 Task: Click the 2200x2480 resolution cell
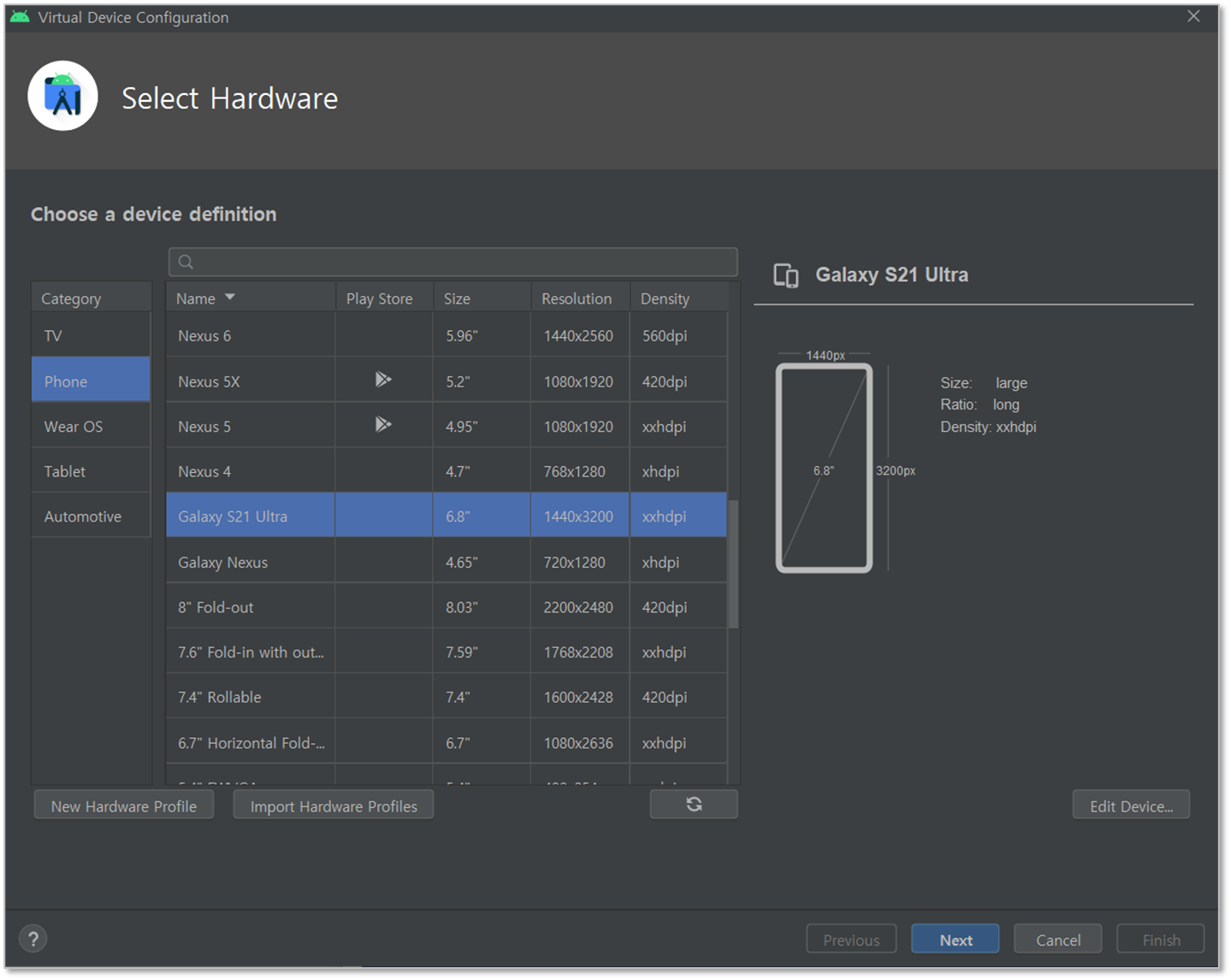[x=578, y=607]
